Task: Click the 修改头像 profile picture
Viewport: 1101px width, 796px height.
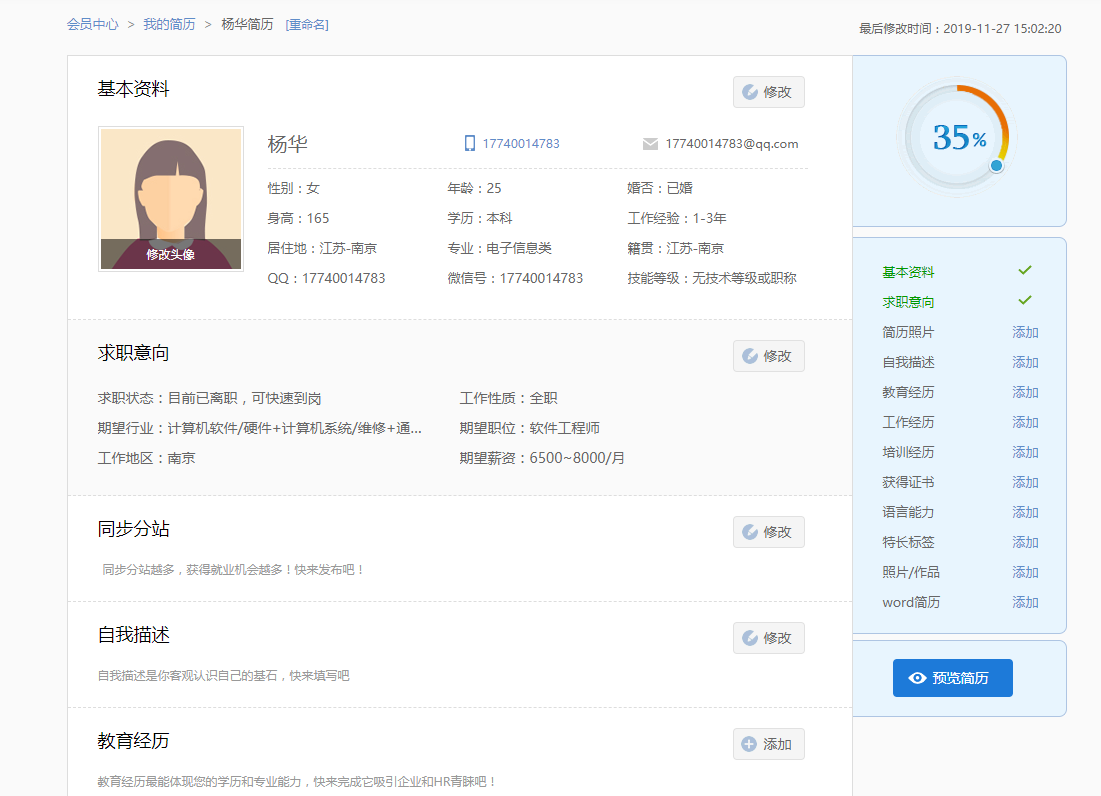Action: 171,199
